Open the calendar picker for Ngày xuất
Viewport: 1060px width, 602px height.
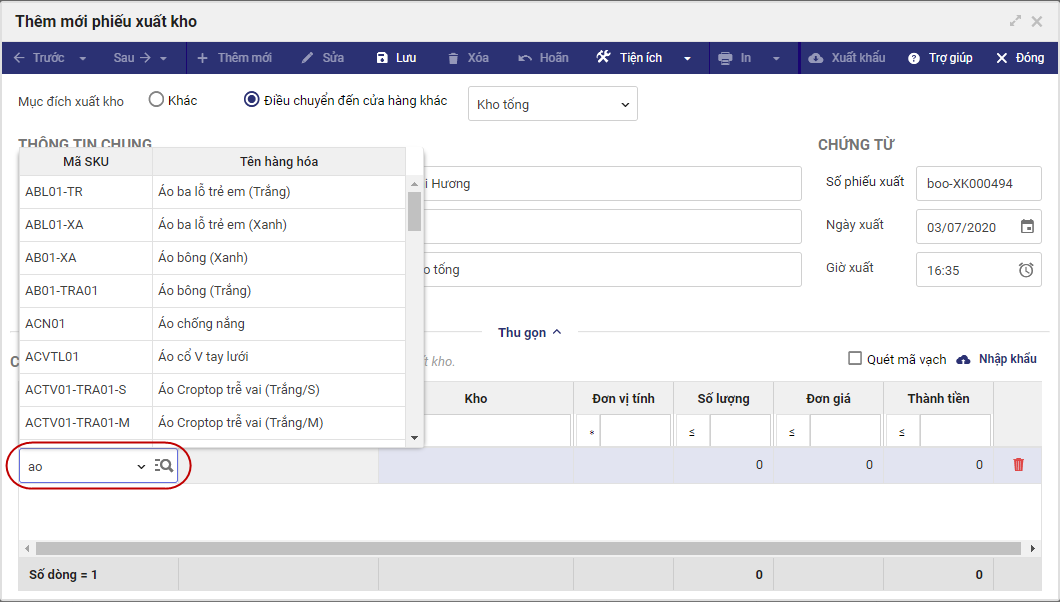click(x=1027, y=226)
